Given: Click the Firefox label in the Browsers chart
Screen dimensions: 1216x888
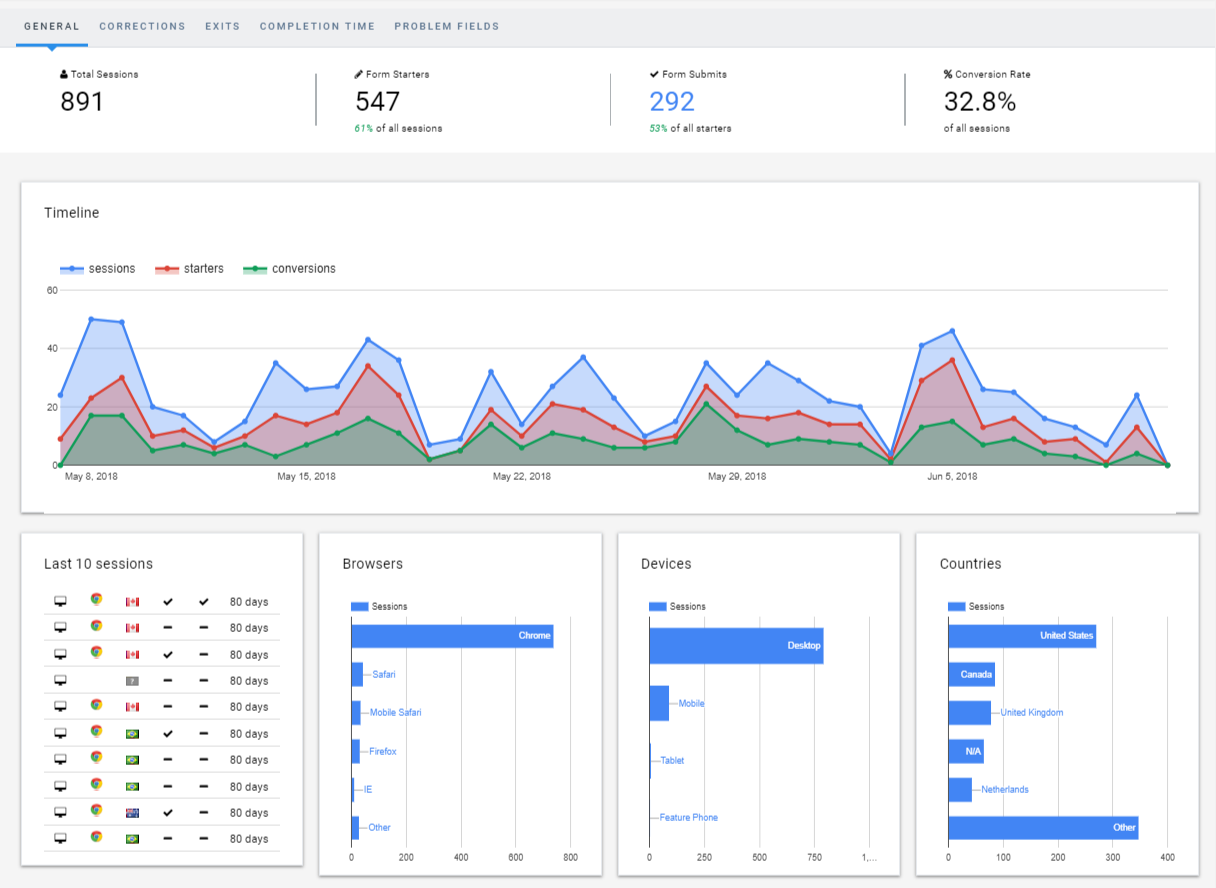Looking at the screenshot, I should pyautogui.click(x=382, y=751).
